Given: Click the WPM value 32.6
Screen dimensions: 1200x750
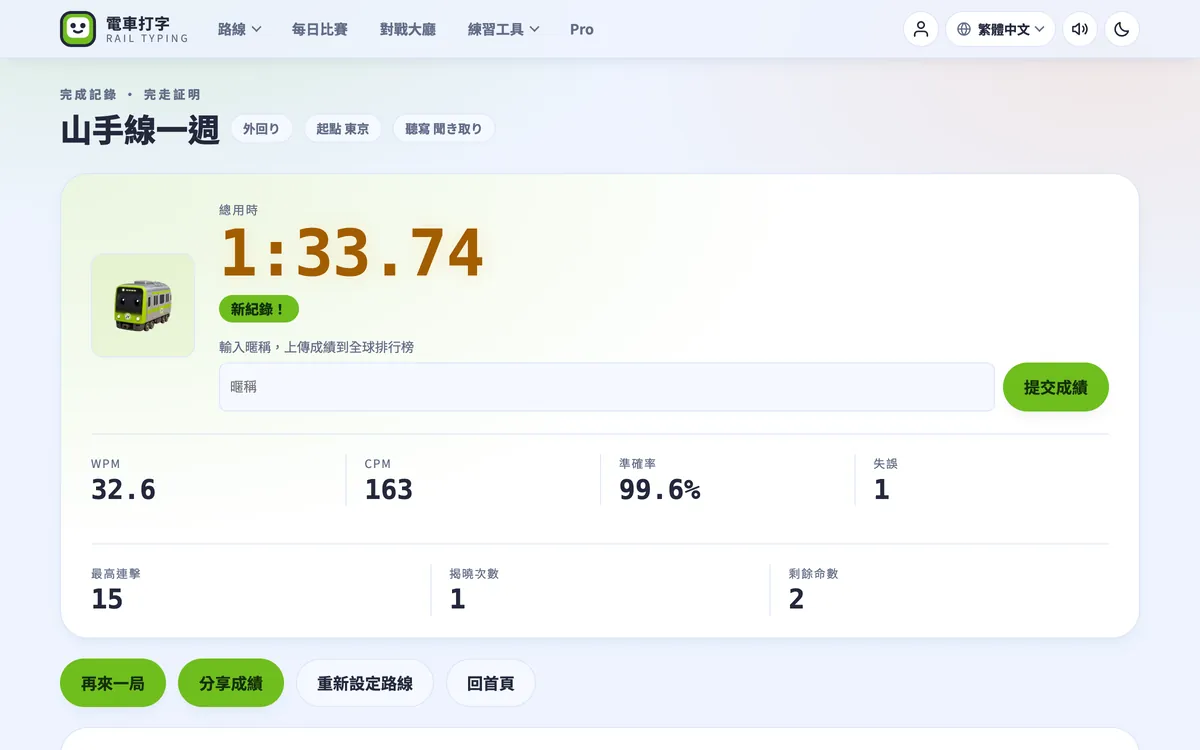Looking at the screenshot, I should pos(124,489).
